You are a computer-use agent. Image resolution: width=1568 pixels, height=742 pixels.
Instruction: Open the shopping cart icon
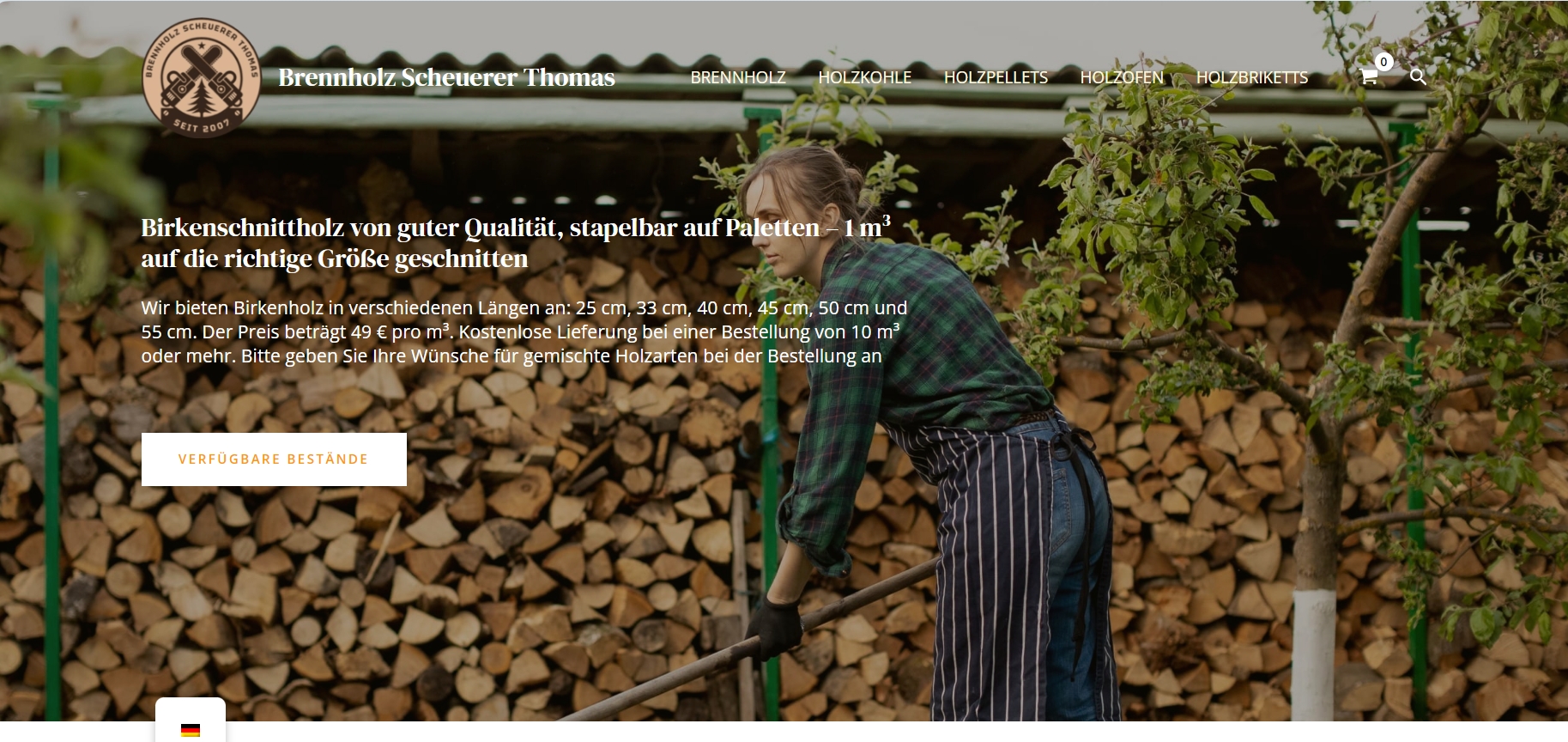tap(1368, 76)
